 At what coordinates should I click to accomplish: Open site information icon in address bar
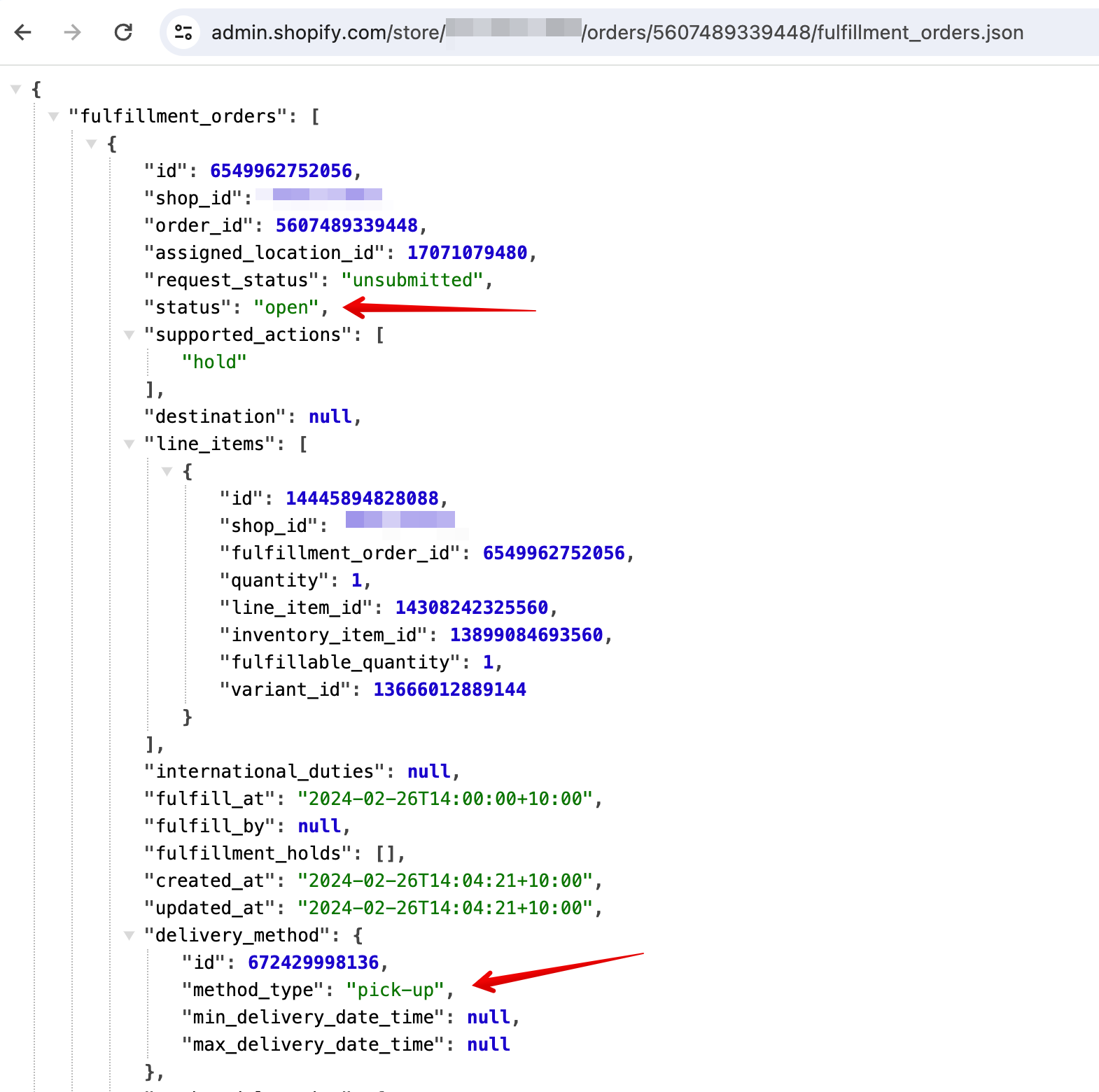(183, 32)
